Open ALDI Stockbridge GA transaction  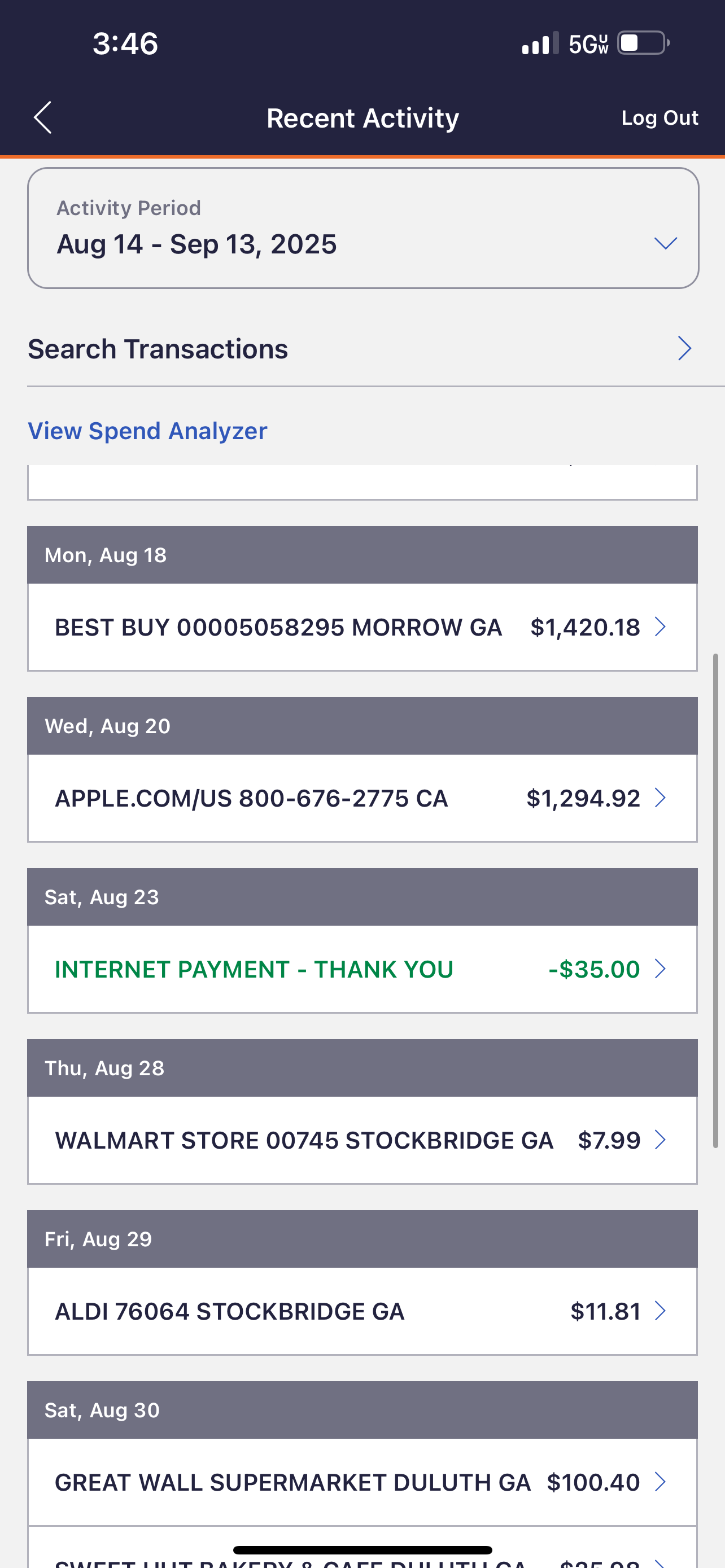coord(229,1312)
